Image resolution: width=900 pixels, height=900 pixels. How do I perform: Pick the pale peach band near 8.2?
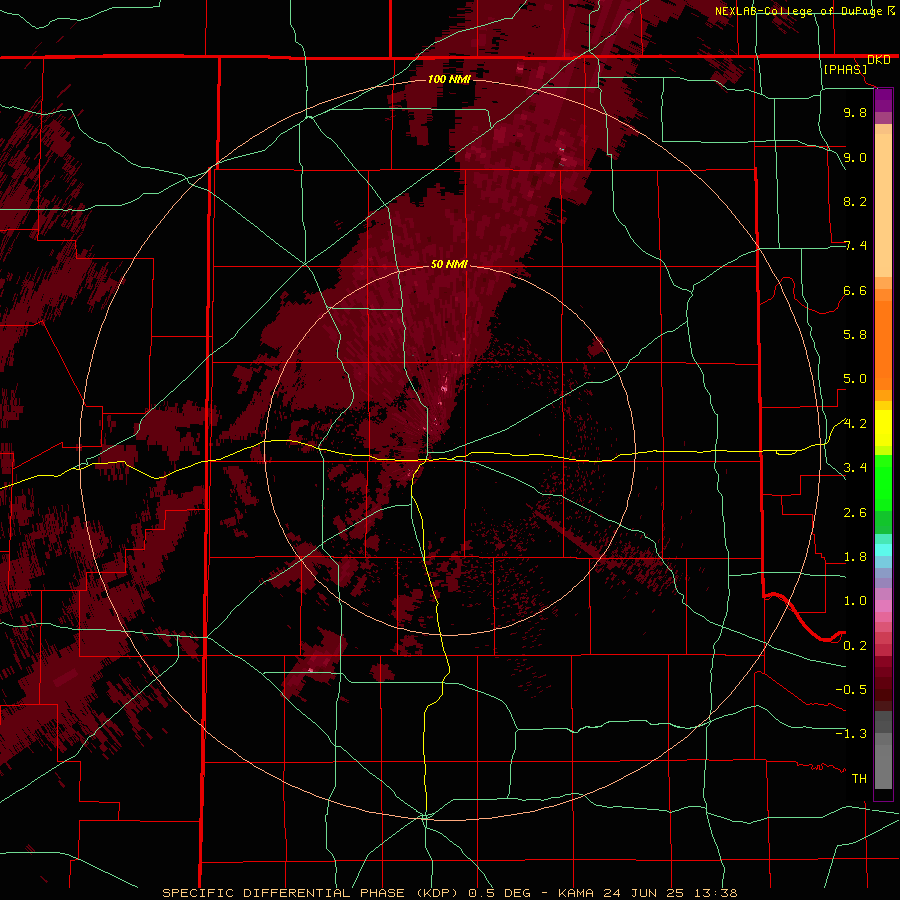[x=883, y=205]
